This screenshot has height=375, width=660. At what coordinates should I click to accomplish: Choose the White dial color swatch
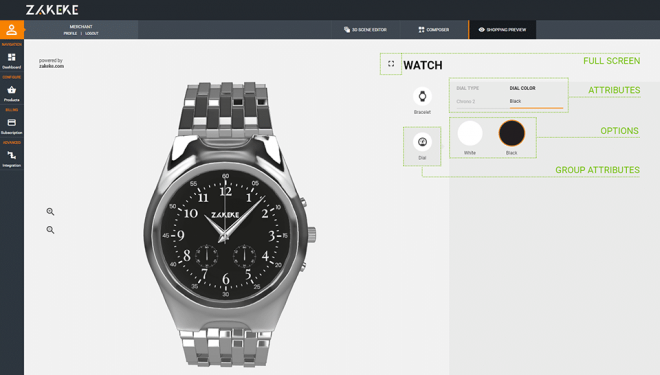click(470, 133)
